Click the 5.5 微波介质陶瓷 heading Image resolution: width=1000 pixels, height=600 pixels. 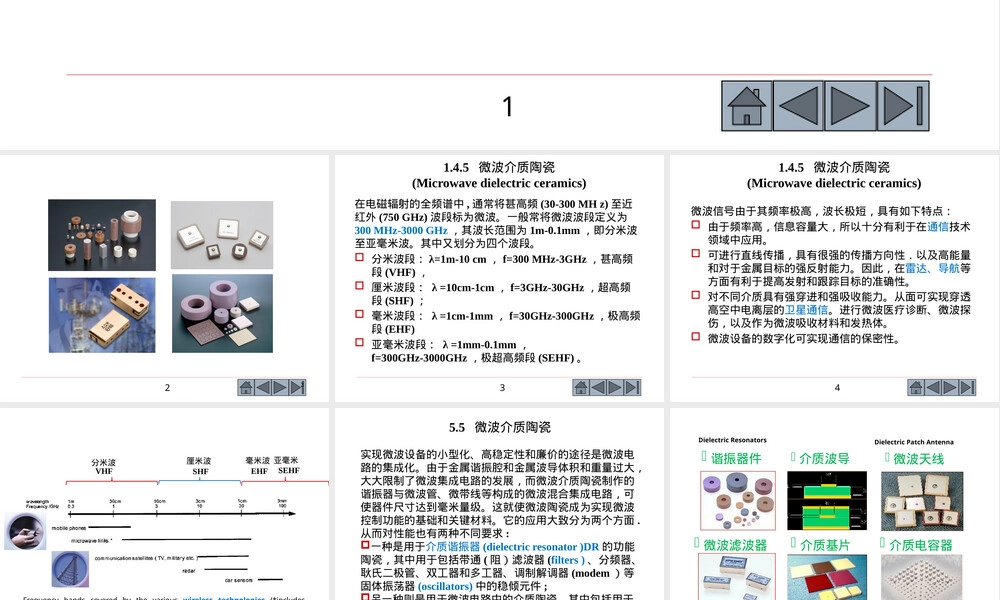pyautogui.click(x=499, y=427)
